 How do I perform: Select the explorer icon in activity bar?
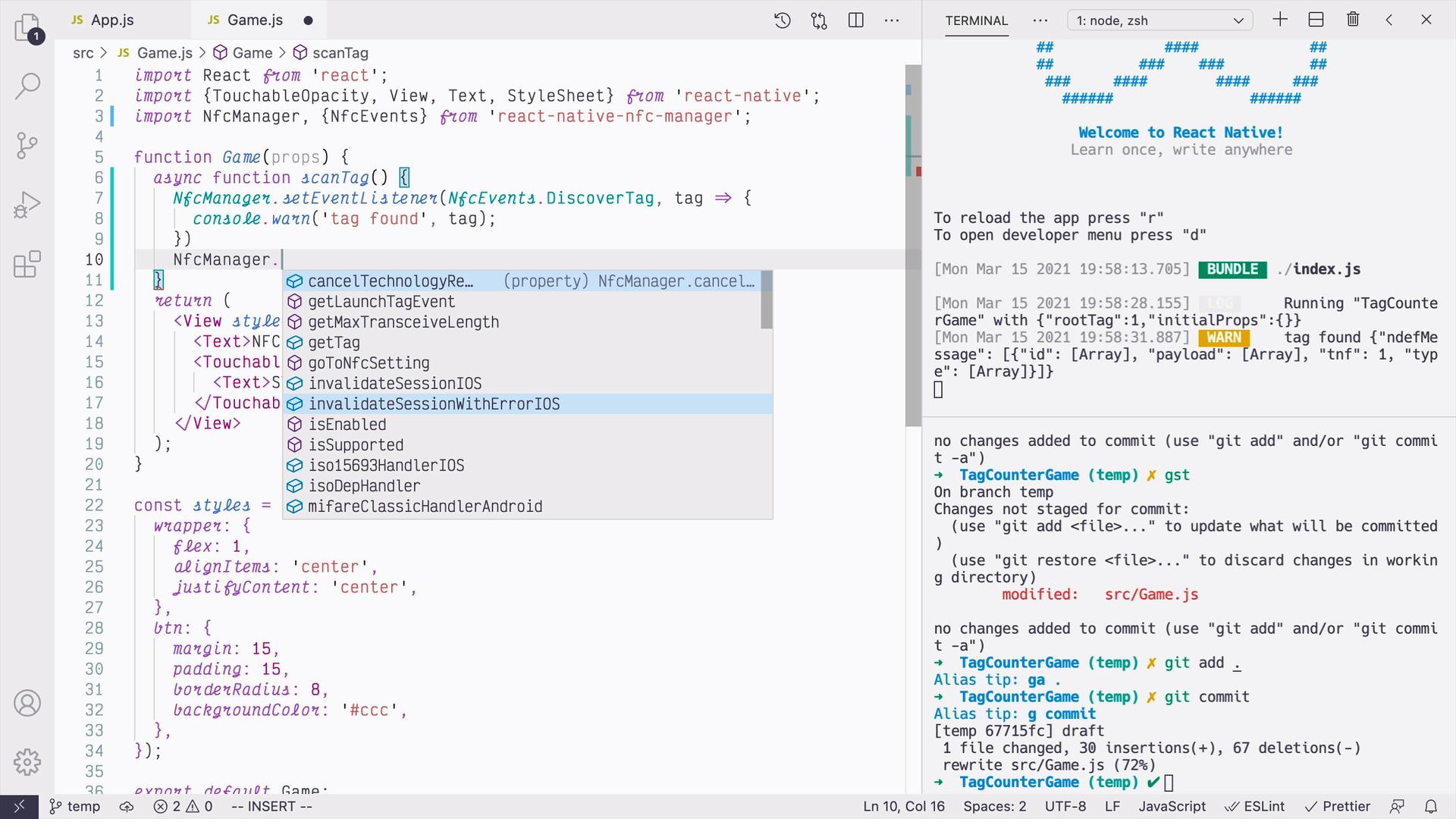(x=27, y=29)
